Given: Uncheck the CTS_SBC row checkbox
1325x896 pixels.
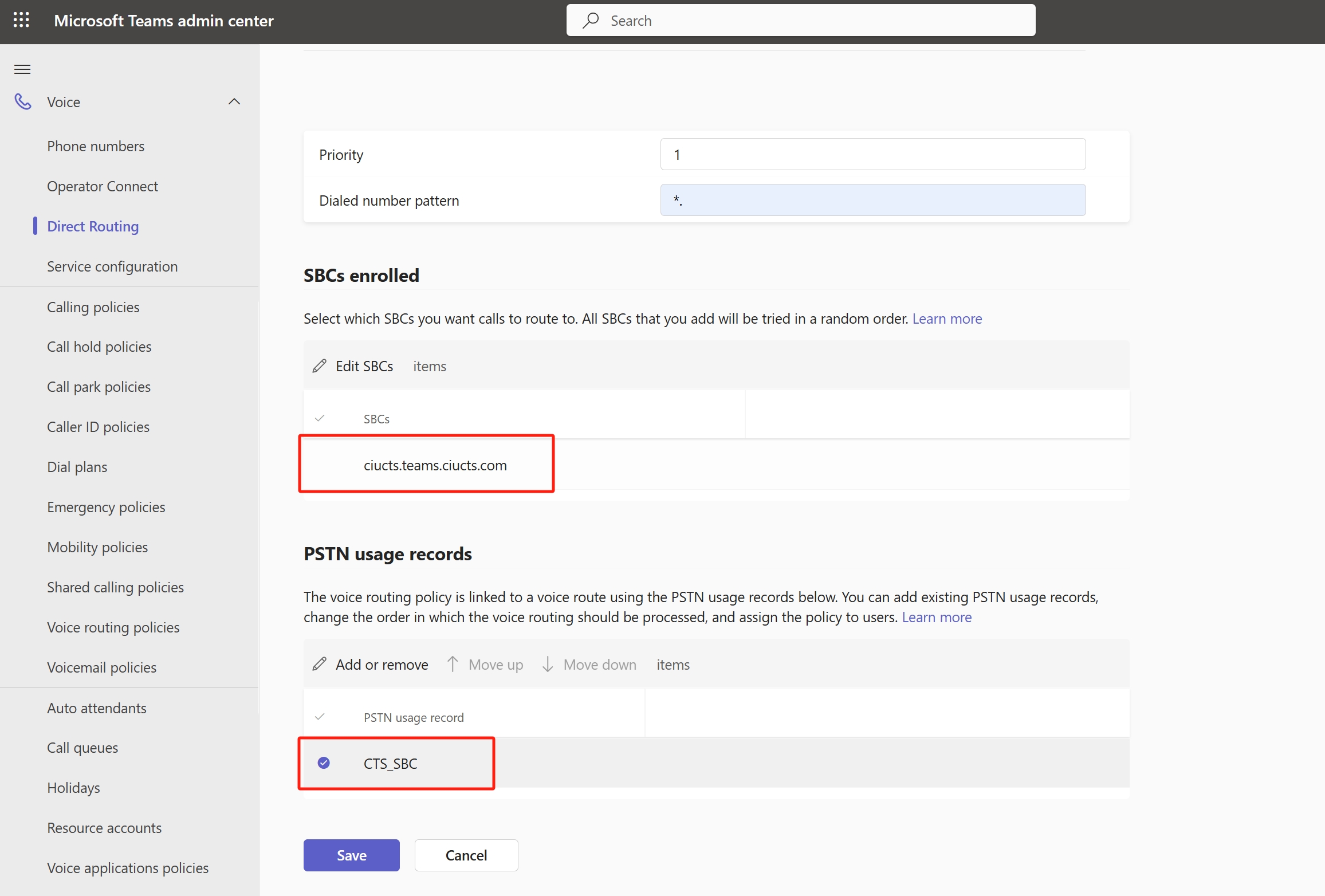Looking at the screenshot, I should click(324, 763).
